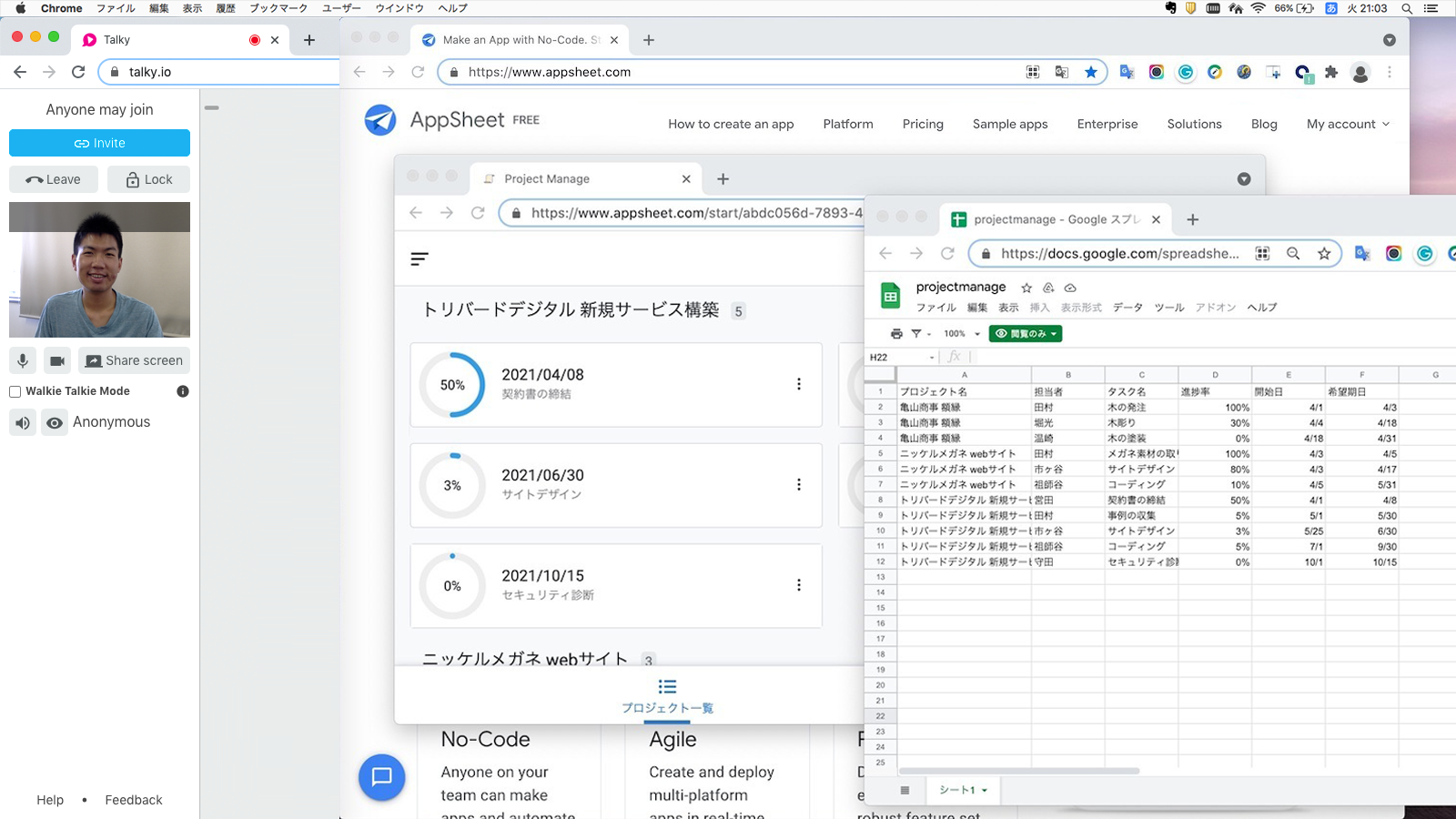This screenshot has height=819, width=1456.
Task: Click the H22 cell name box
Action: 881,357
